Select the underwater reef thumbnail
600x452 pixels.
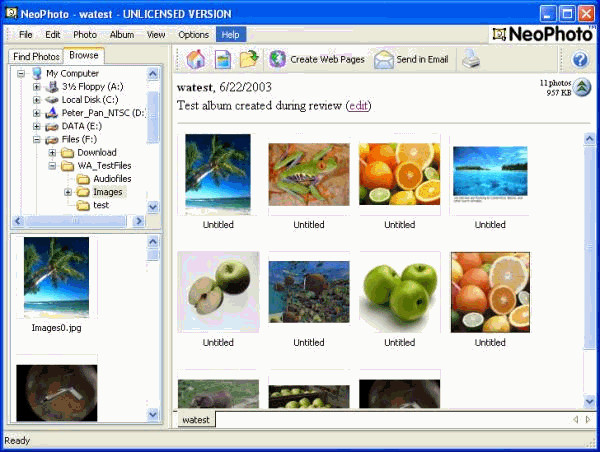tap(309, 292)
